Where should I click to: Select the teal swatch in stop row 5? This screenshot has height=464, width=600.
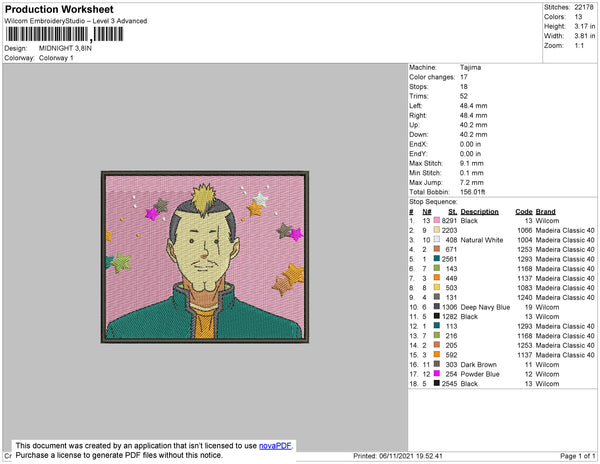click(x=437, y=259)
